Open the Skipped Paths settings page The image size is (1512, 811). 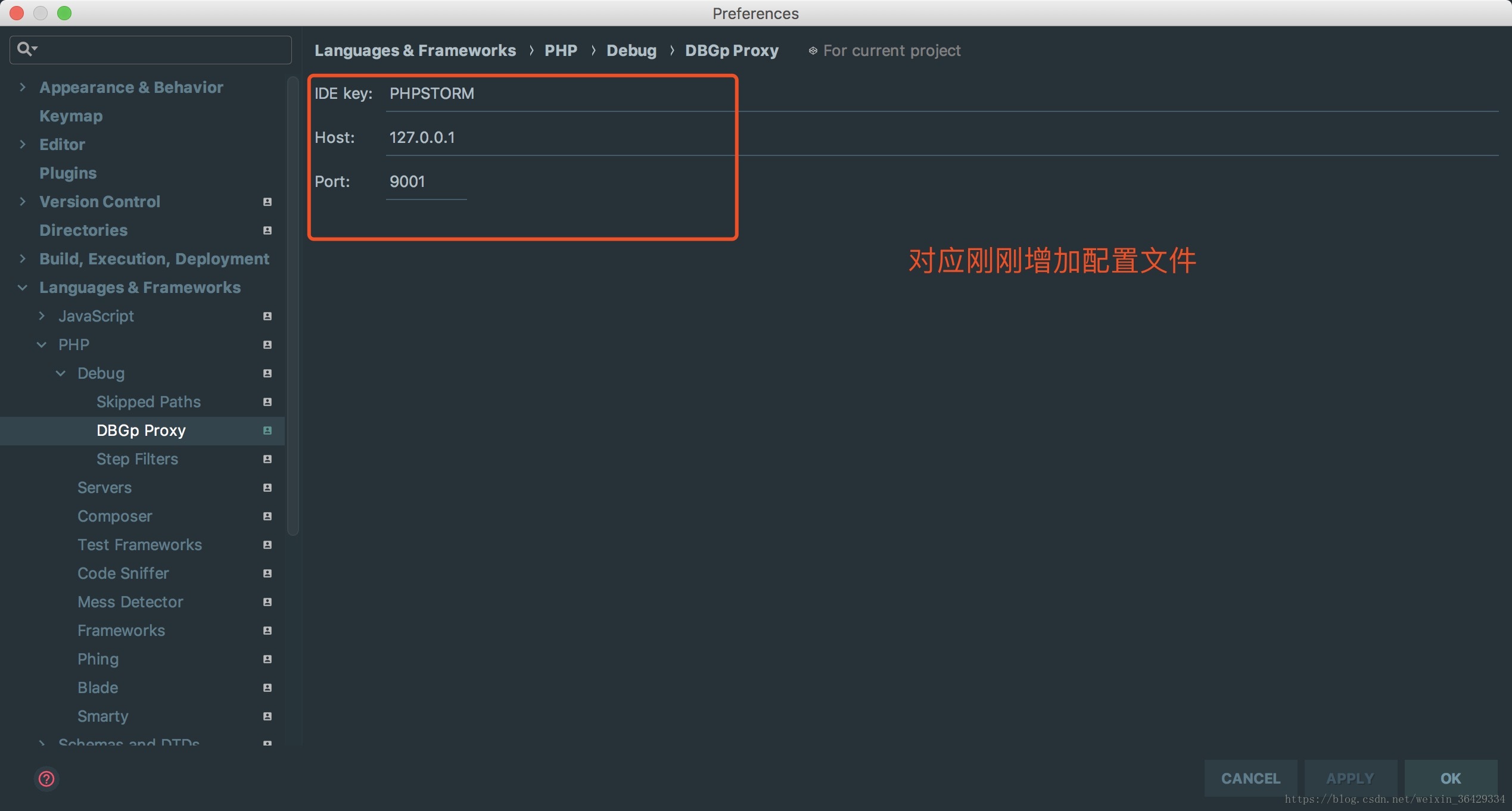148,402
